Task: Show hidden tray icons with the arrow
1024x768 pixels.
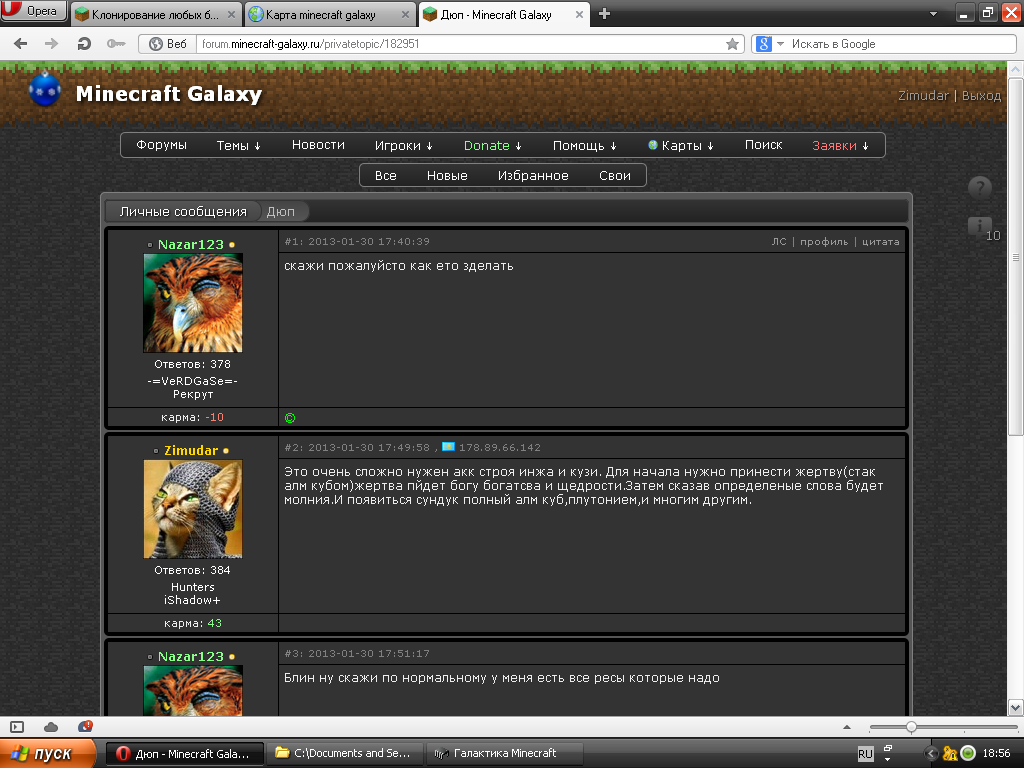Action: pos(931,754)
